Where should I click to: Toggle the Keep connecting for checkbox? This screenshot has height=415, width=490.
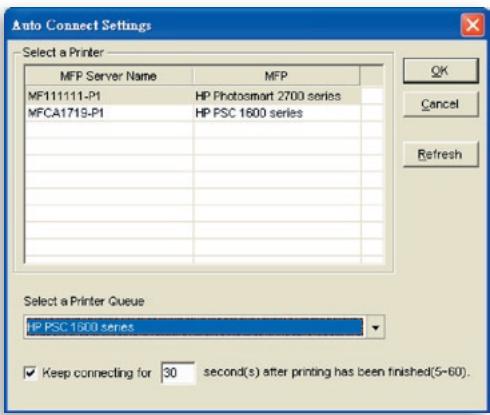[x=30, y=372]
